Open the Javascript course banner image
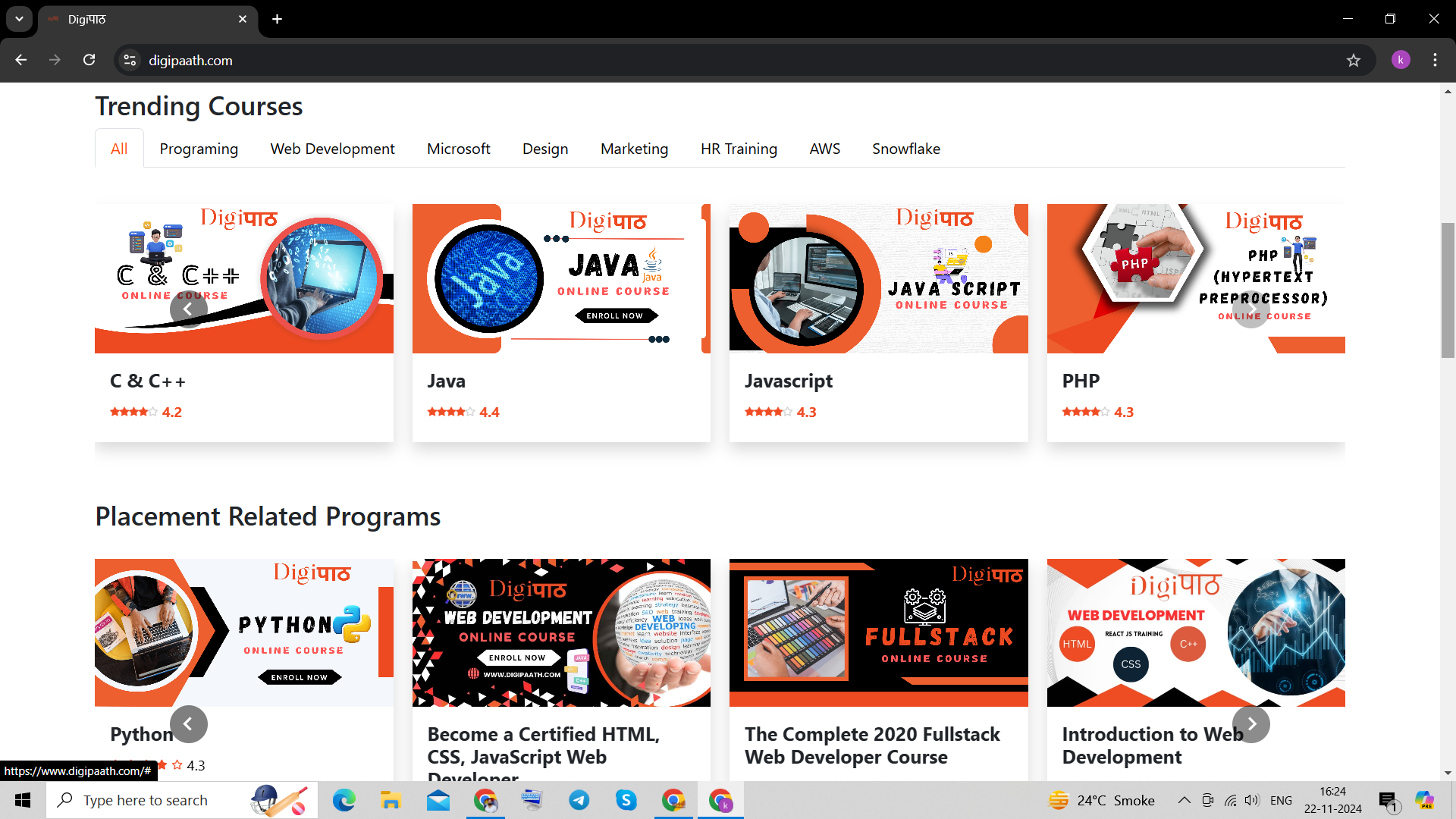The height and width of the screenshot is (819, 1456). pyautogui.click(x=878, y=278)
